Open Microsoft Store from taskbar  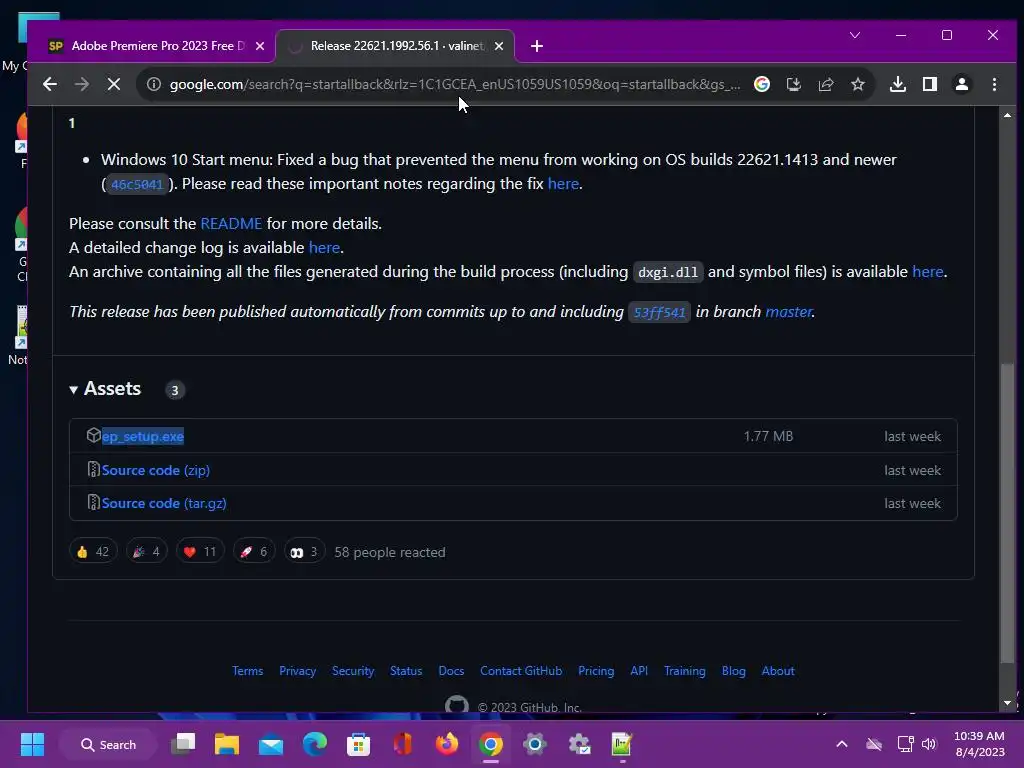click(x=358, y=744)
